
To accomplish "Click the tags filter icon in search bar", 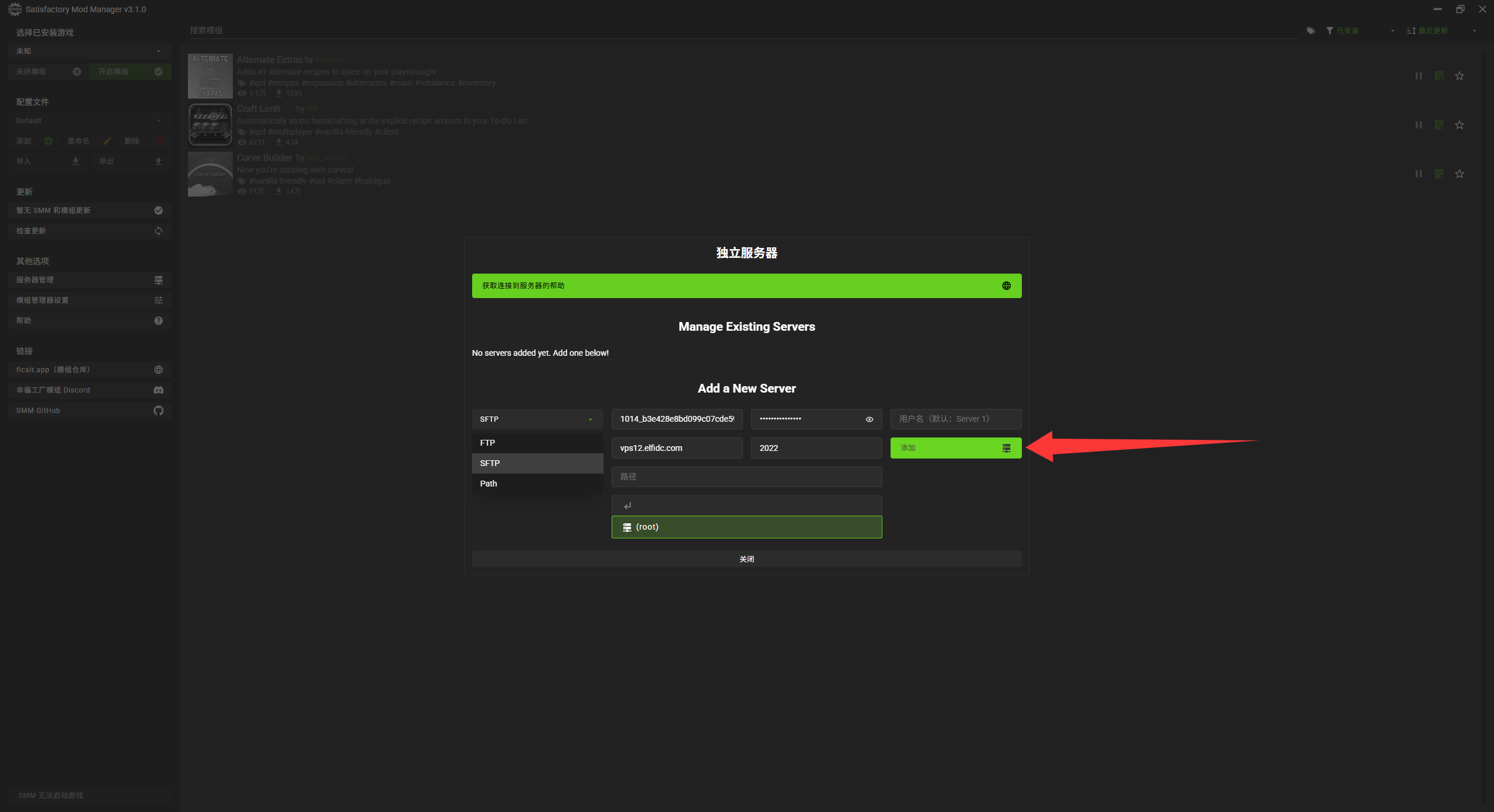I will [x=1311, y=31].
